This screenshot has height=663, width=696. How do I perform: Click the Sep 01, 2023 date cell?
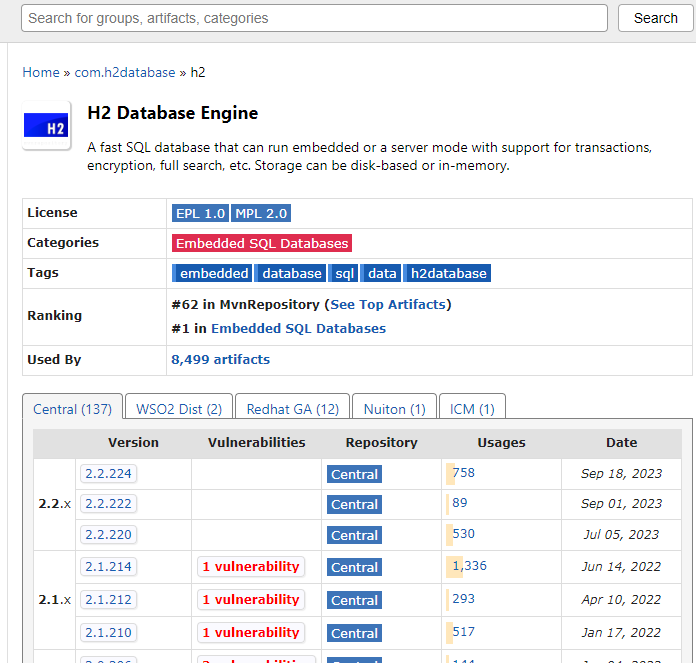click(621, 504)
